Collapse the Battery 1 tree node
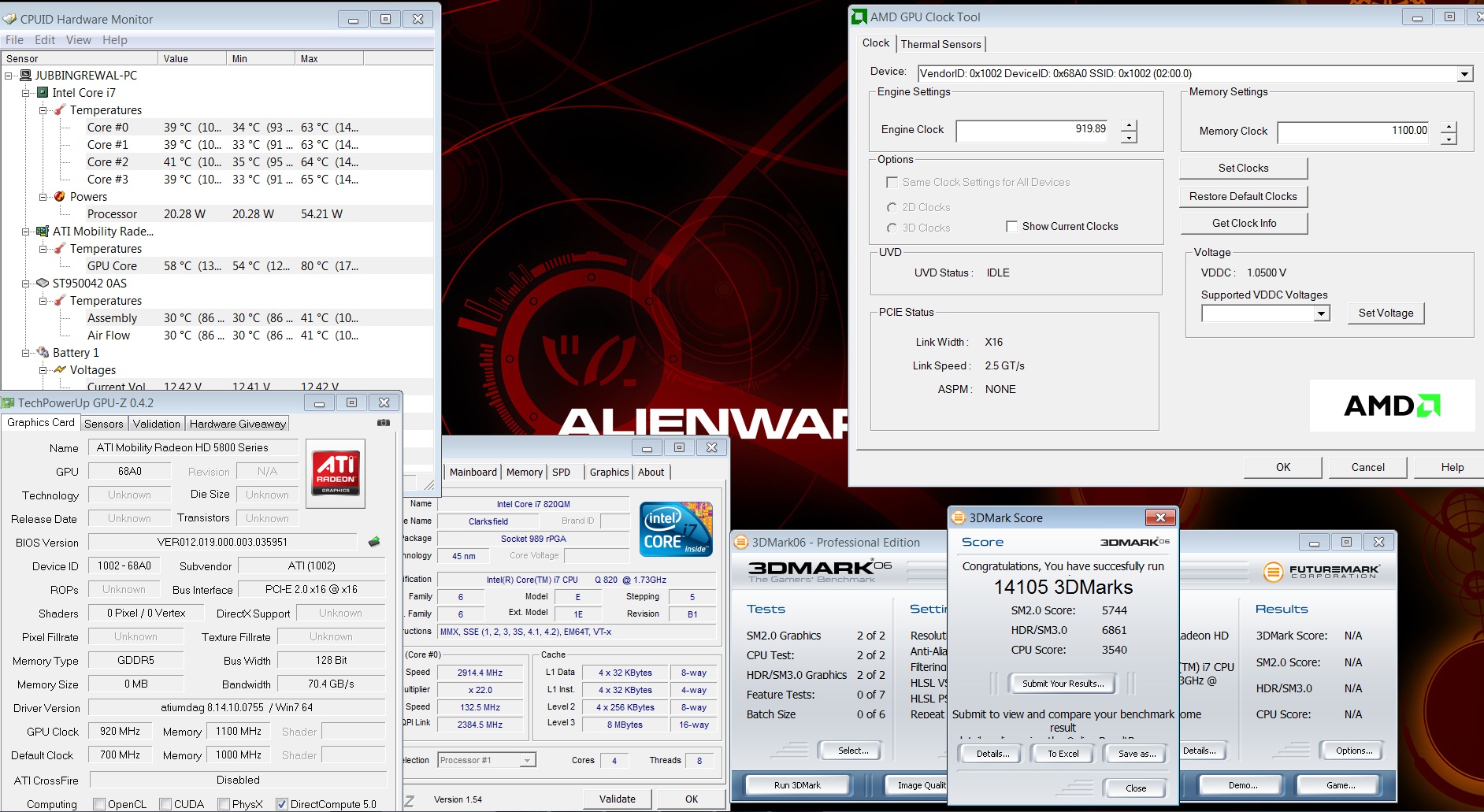Viewport: 1484px width, 812px height. (x=26, y=353)
